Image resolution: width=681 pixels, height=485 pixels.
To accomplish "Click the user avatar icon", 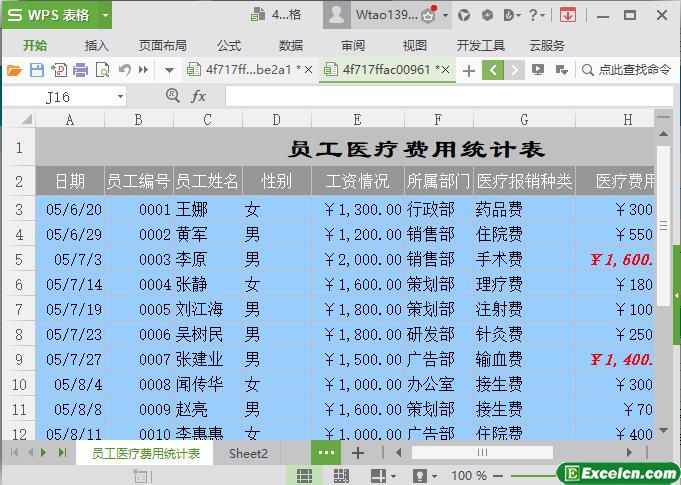I will 336,15.
